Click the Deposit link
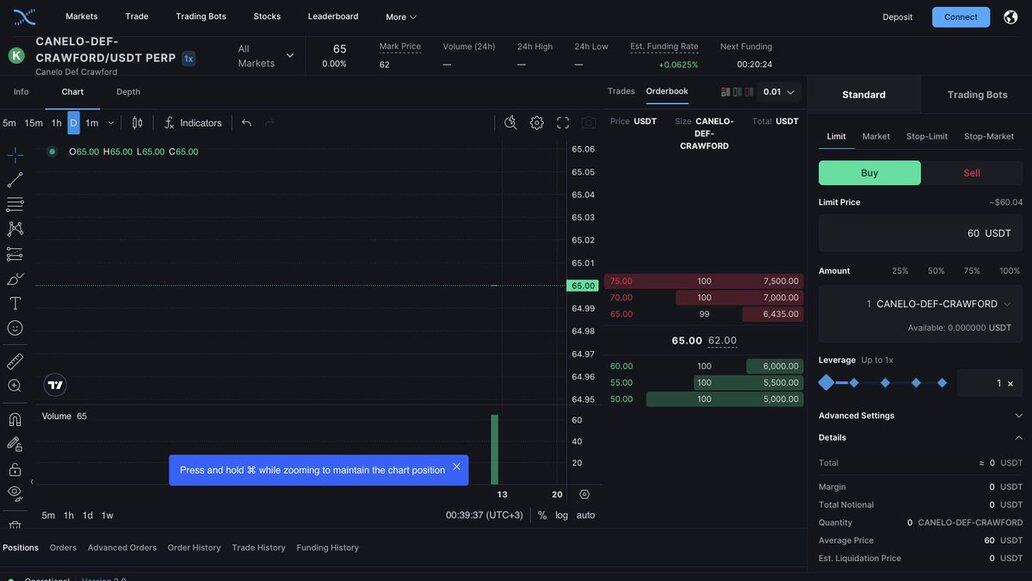This screenshot has width=1032, height=581. tap(897, 17)
